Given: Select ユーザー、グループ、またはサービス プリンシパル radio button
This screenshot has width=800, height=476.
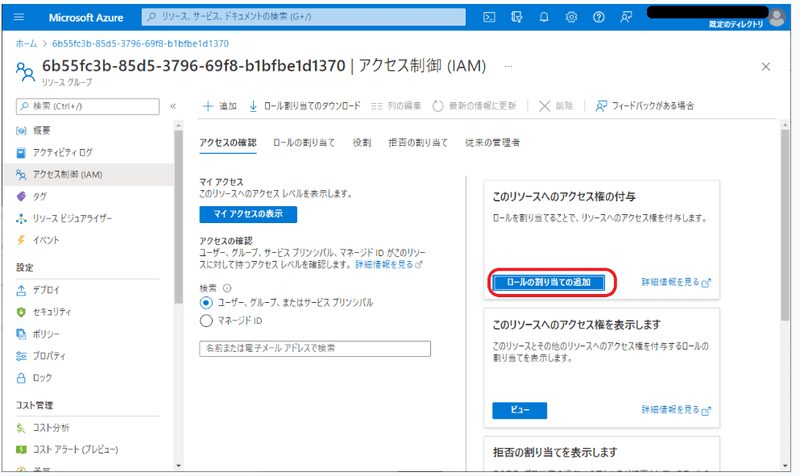Looking at the screenshot, I should coord(206,303).
